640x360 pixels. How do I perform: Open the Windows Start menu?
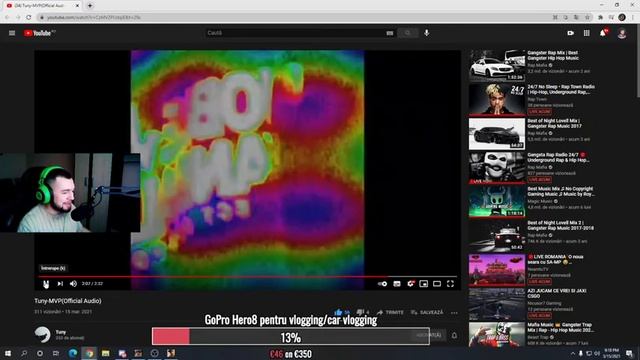click(x=8, y=353)
